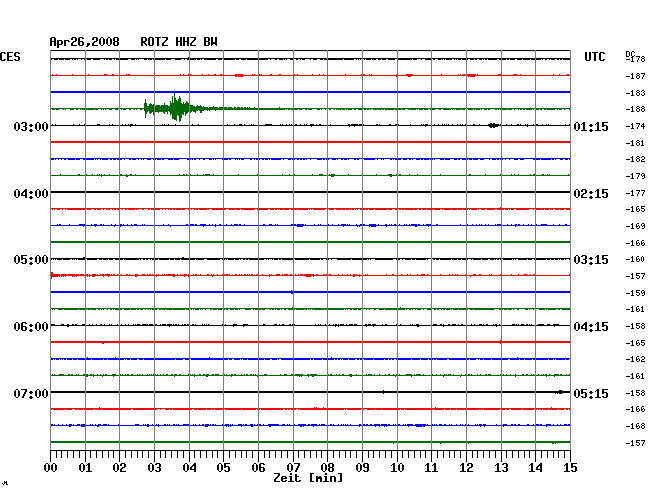Click the black noise blob on the 01:15 trace
The image size is (650, 494).
click(493, 125)
